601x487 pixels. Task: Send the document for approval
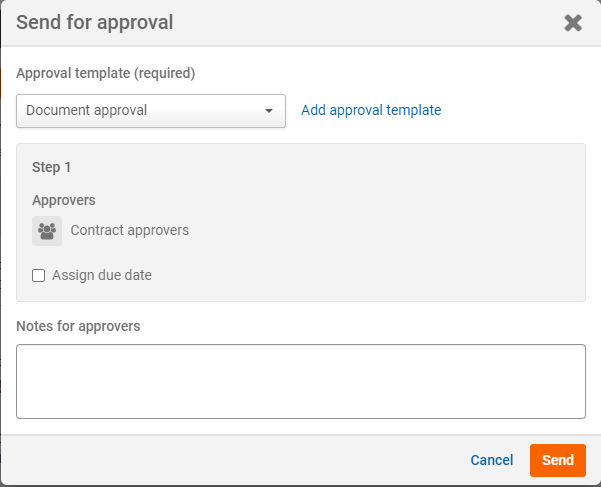558,460
